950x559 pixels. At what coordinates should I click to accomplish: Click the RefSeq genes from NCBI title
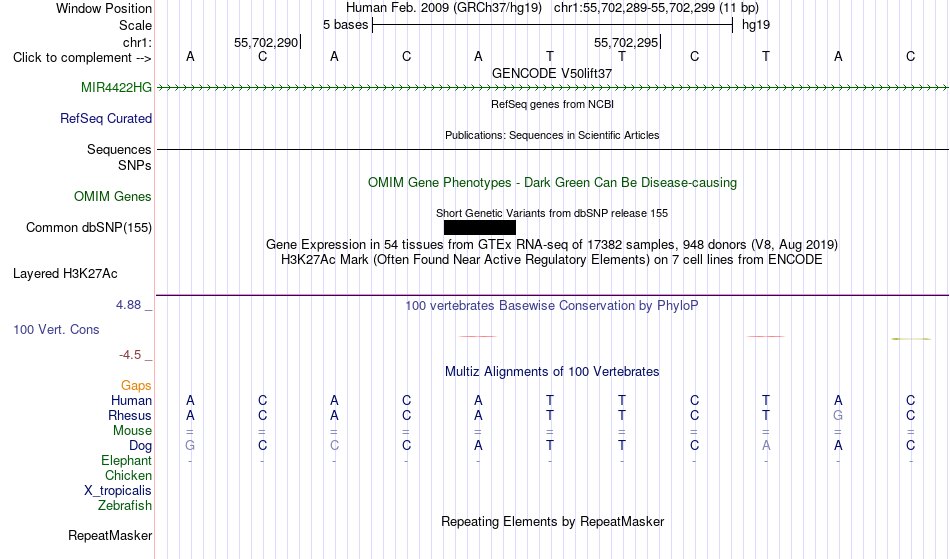(553, 105)
